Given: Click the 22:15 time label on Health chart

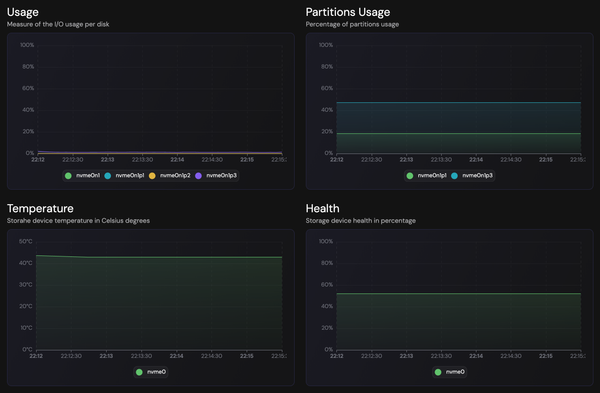Looking at the screenshot, I should [x=546, y=356].
